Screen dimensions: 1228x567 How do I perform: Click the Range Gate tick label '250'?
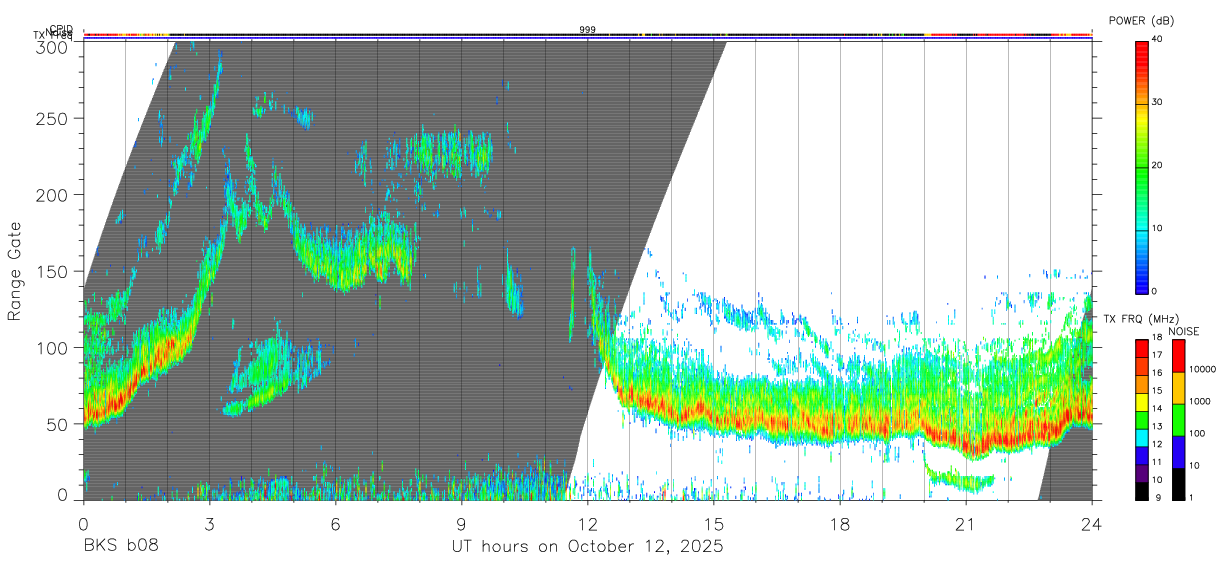(53, 118)
